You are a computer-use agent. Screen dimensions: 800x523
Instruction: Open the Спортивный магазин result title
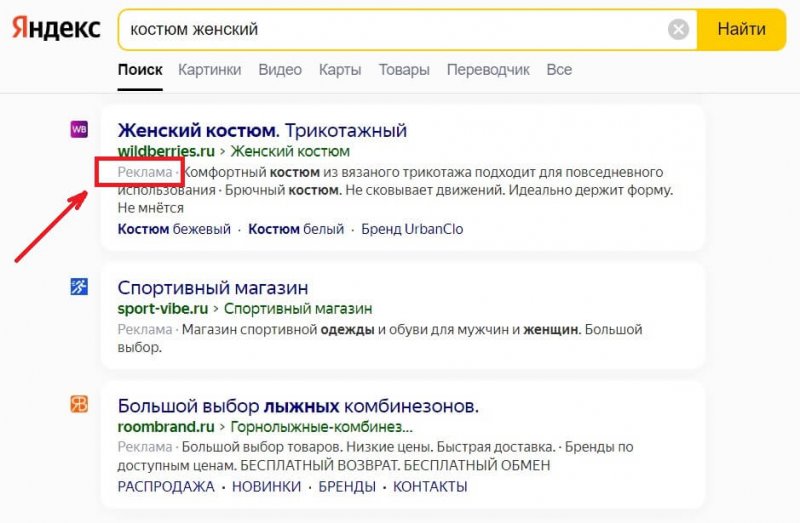point(213,289)
